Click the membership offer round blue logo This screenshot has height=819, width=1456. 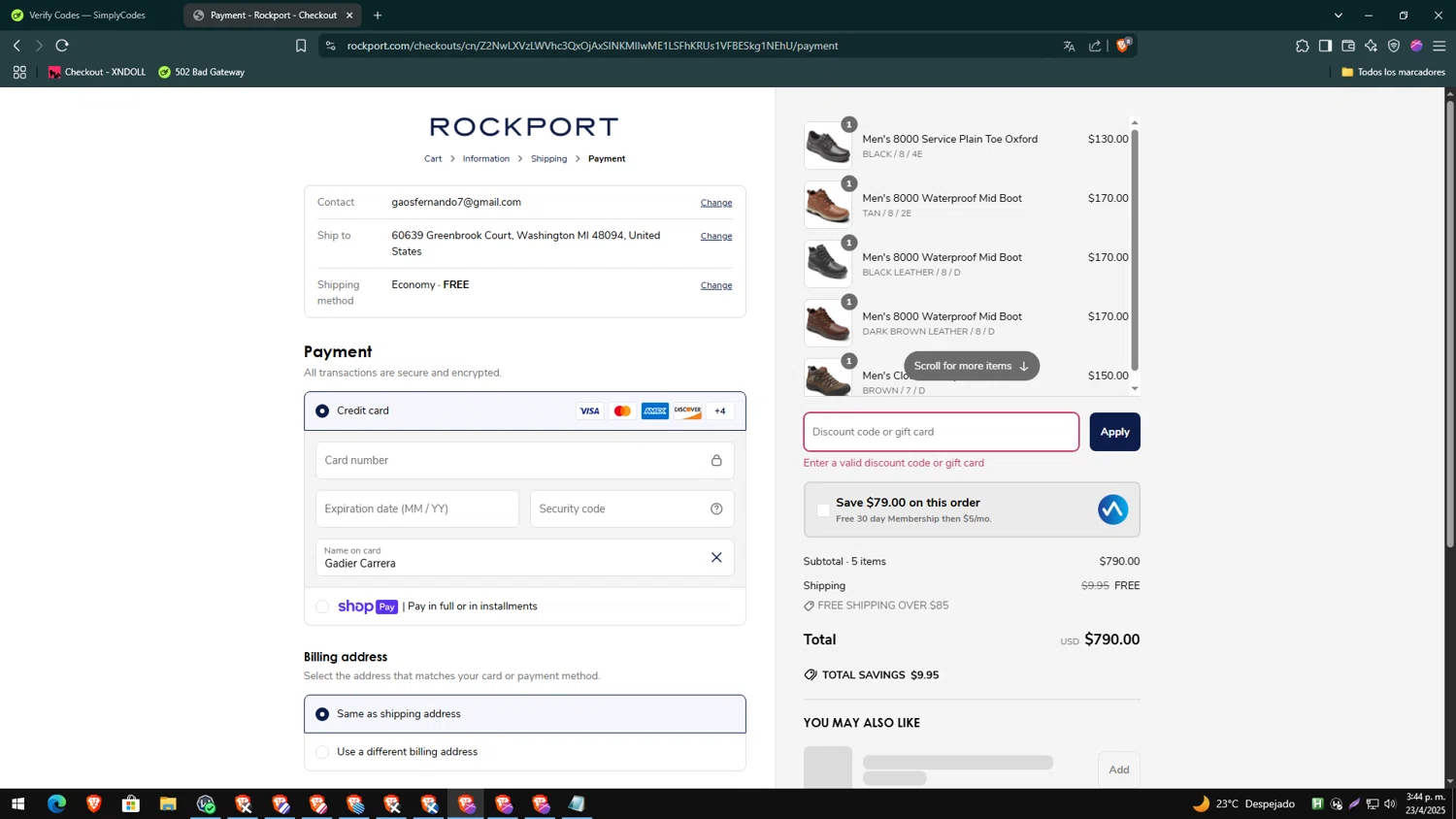tap(1112, 509)
